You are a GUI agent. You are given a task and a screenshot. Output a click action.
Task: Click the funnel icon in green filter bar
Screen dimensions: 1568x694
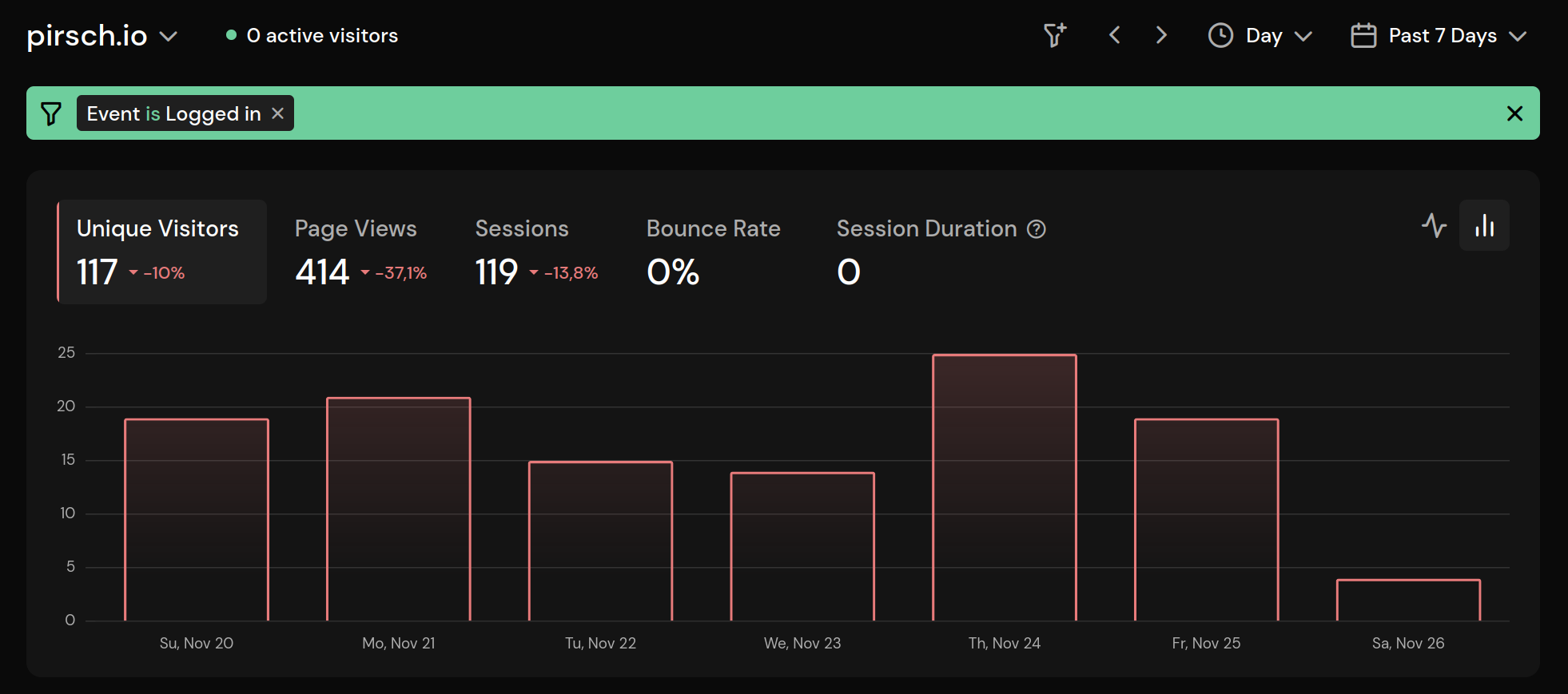coord(51,113)
